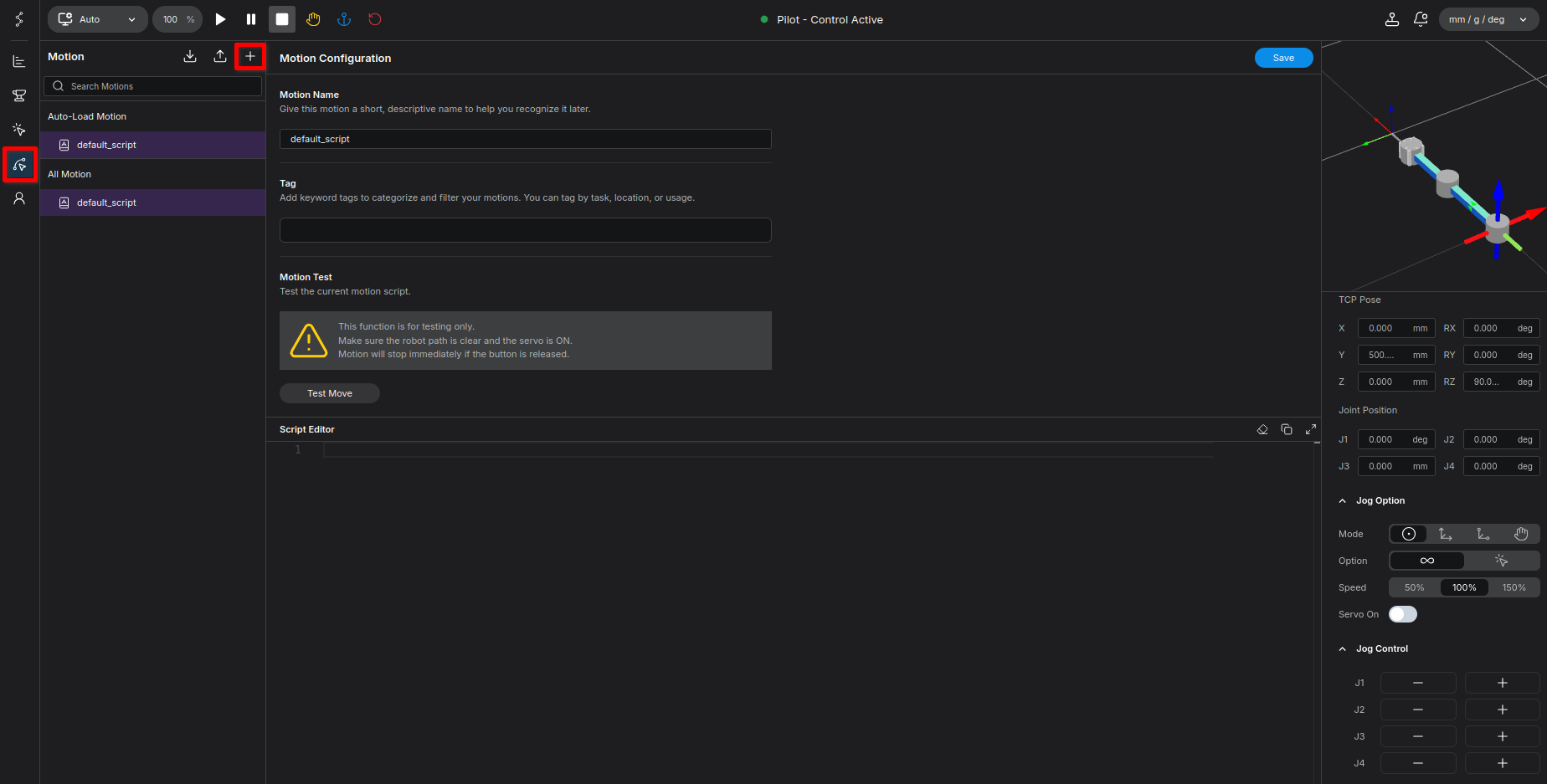The image size is (1547, 784).
Task: Click the Play button in top toolbar
Action: (220, 19)
